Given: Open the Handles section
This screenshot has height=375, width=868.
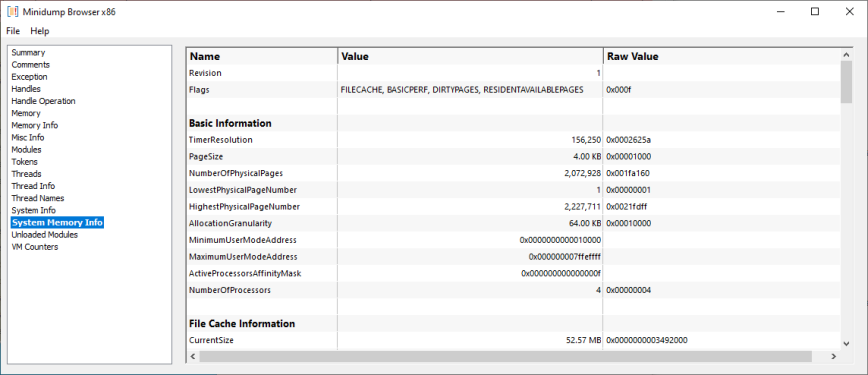Looking at the screenshot, I should click(x=26, y=89).
